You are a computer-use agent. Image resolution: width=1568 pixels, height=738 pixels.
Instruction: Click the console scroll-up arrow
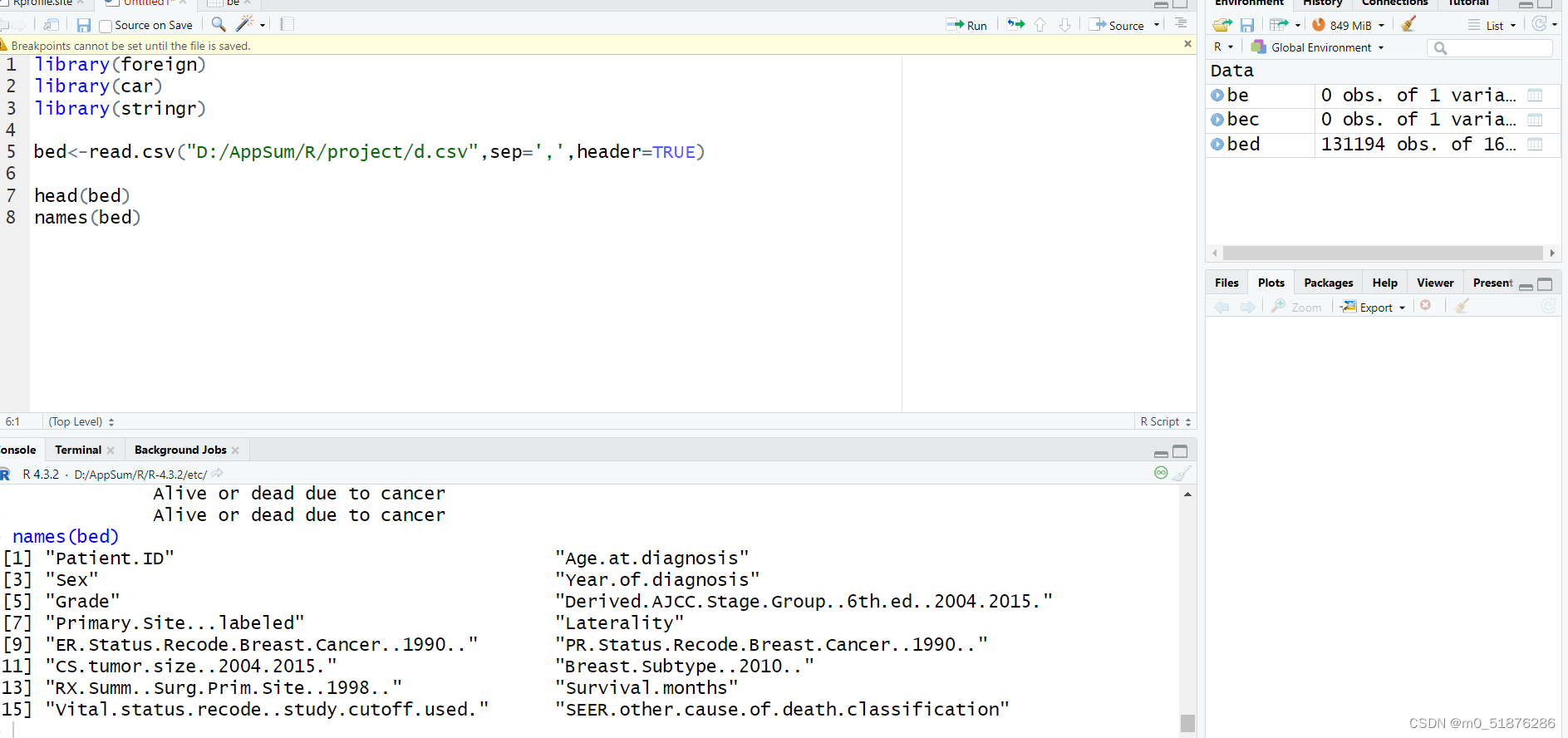1187,494
